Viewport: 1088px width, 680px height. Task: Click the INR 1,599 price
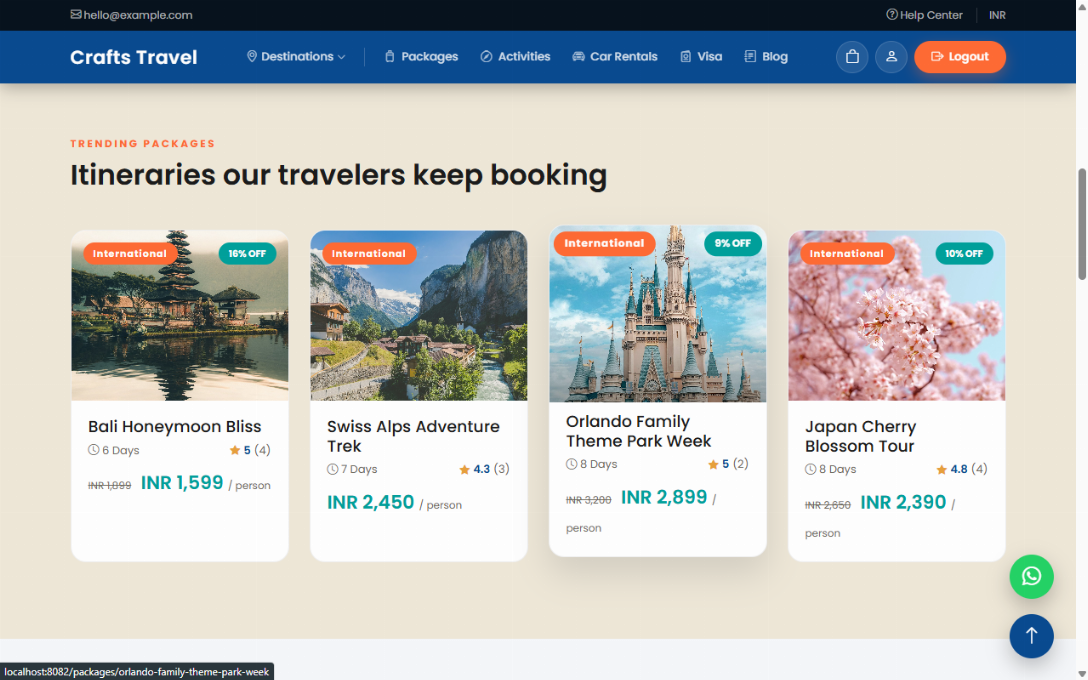(x=182, y=482)
